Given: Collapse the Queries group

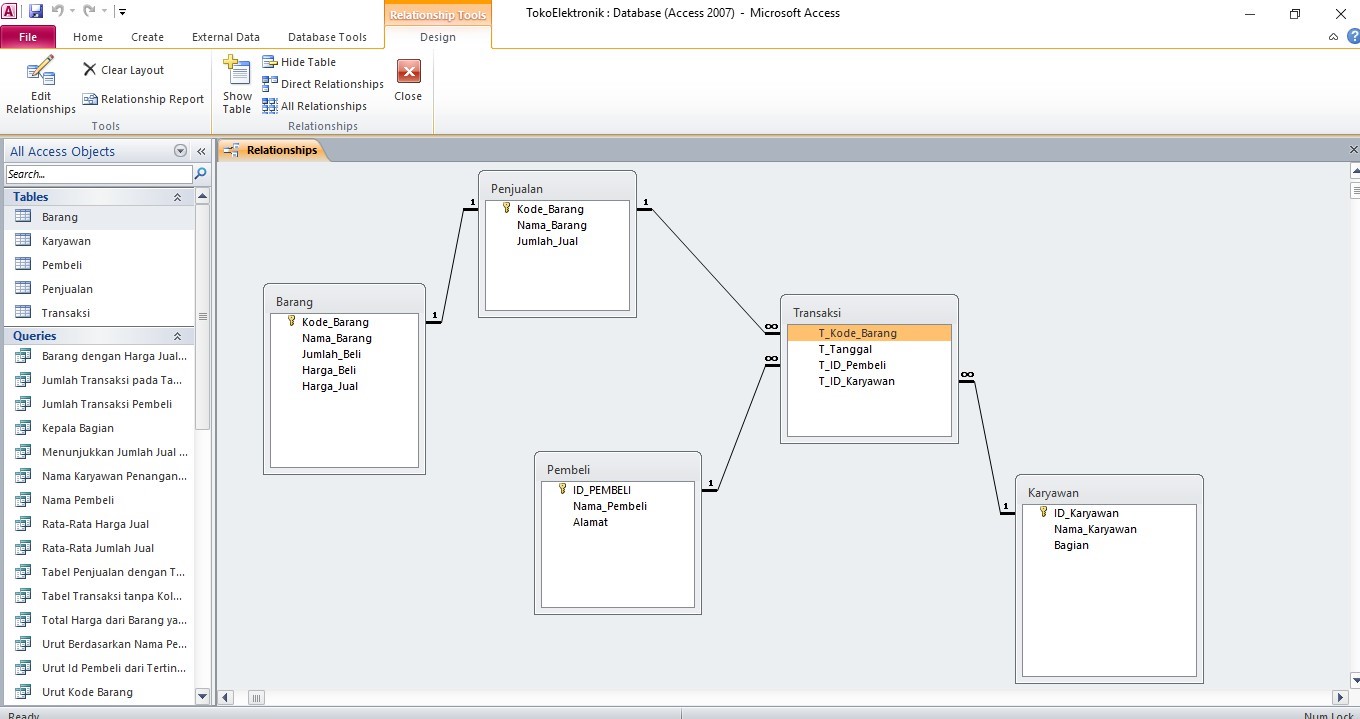Looking at the screenshot, I should pos(178,336).
